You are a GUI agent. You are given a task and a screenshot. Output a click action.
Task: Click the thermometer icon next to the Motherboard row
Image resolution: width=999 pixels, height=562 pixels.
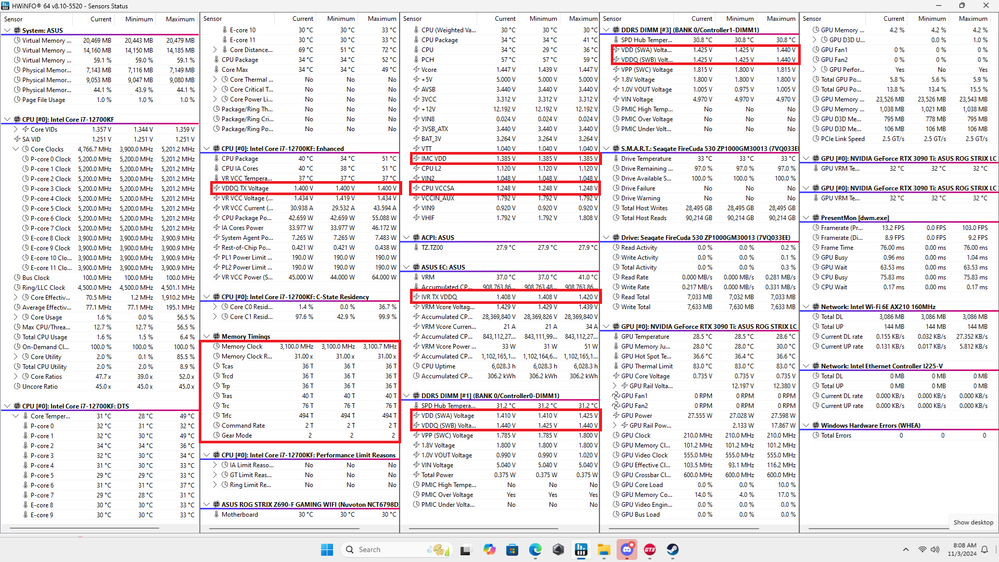(216, 515)
